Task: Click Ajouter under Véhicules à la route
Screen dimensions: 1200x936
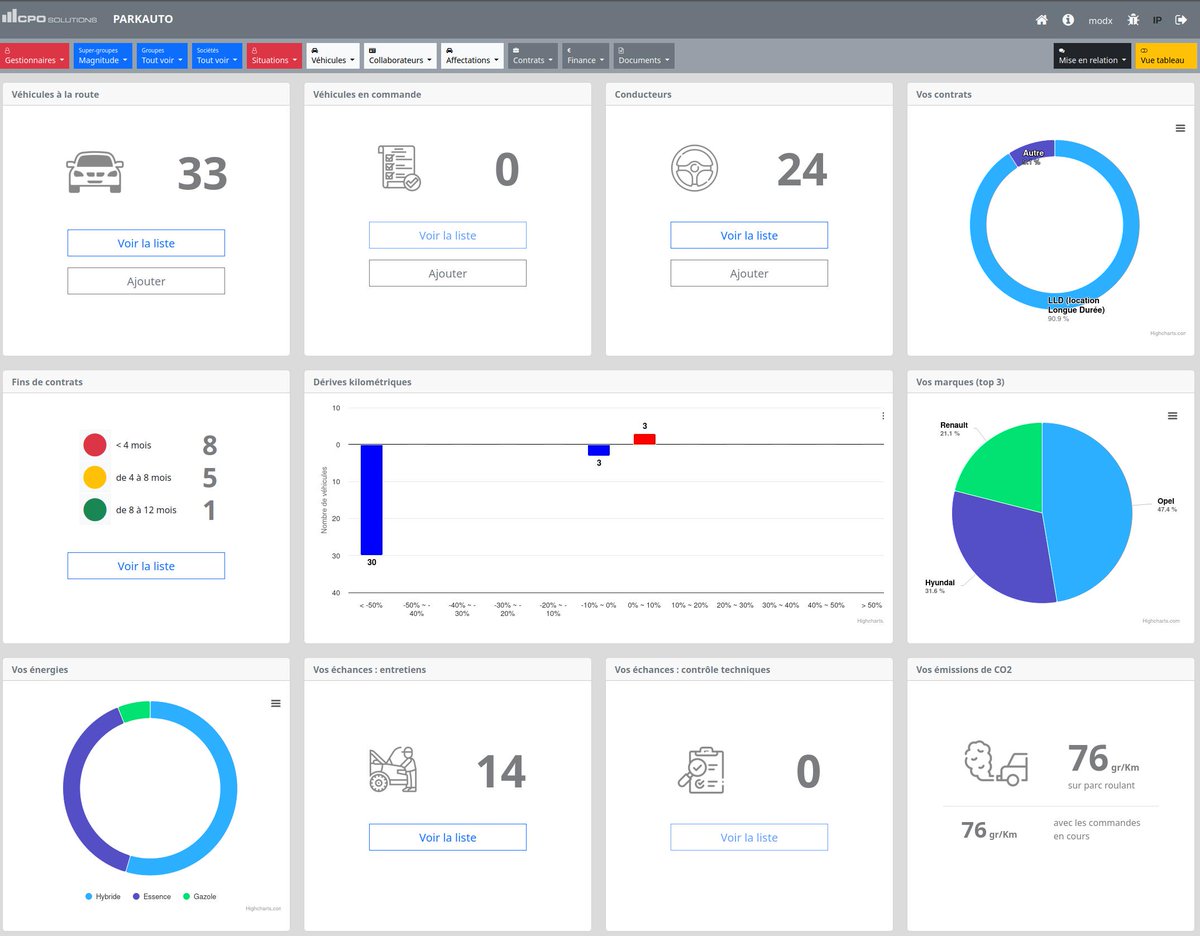Action: pyautogui.click(x=146, y=280)
